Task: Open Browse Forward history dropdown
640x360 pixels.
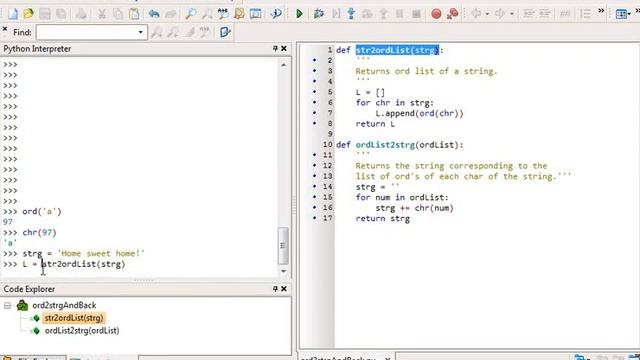Action: coord(511,14)
